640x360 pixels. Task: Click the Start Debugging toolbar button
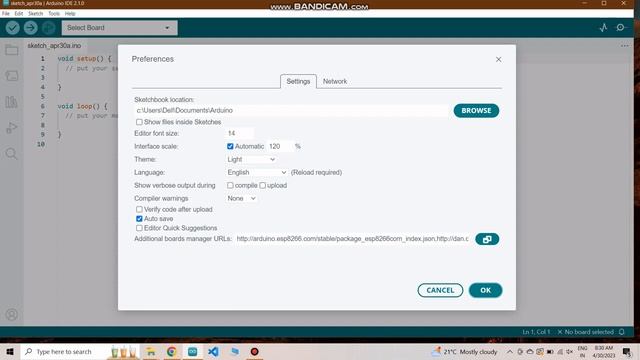(x=49, y=28)
